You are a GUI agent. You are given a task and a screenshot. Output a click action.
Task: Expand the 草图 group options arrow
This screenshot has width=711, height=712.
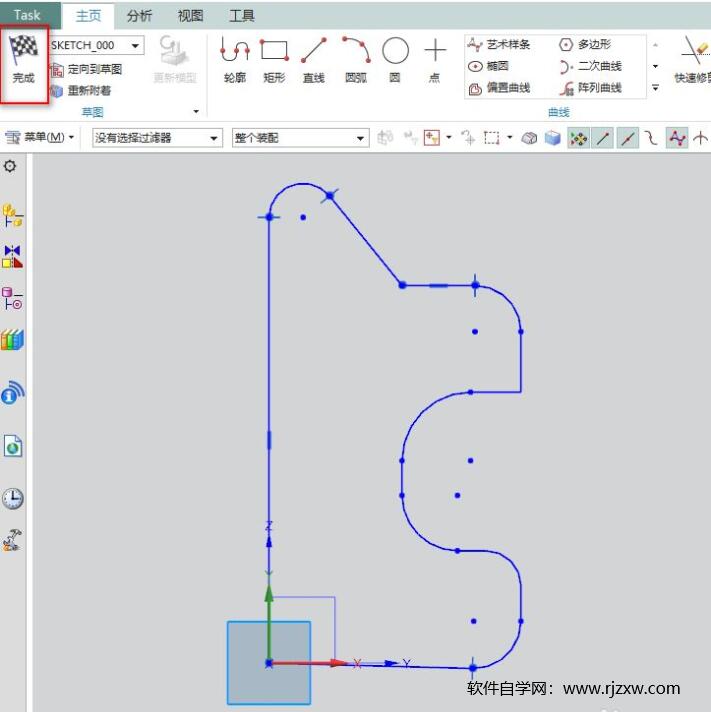[x=196, y=112]
